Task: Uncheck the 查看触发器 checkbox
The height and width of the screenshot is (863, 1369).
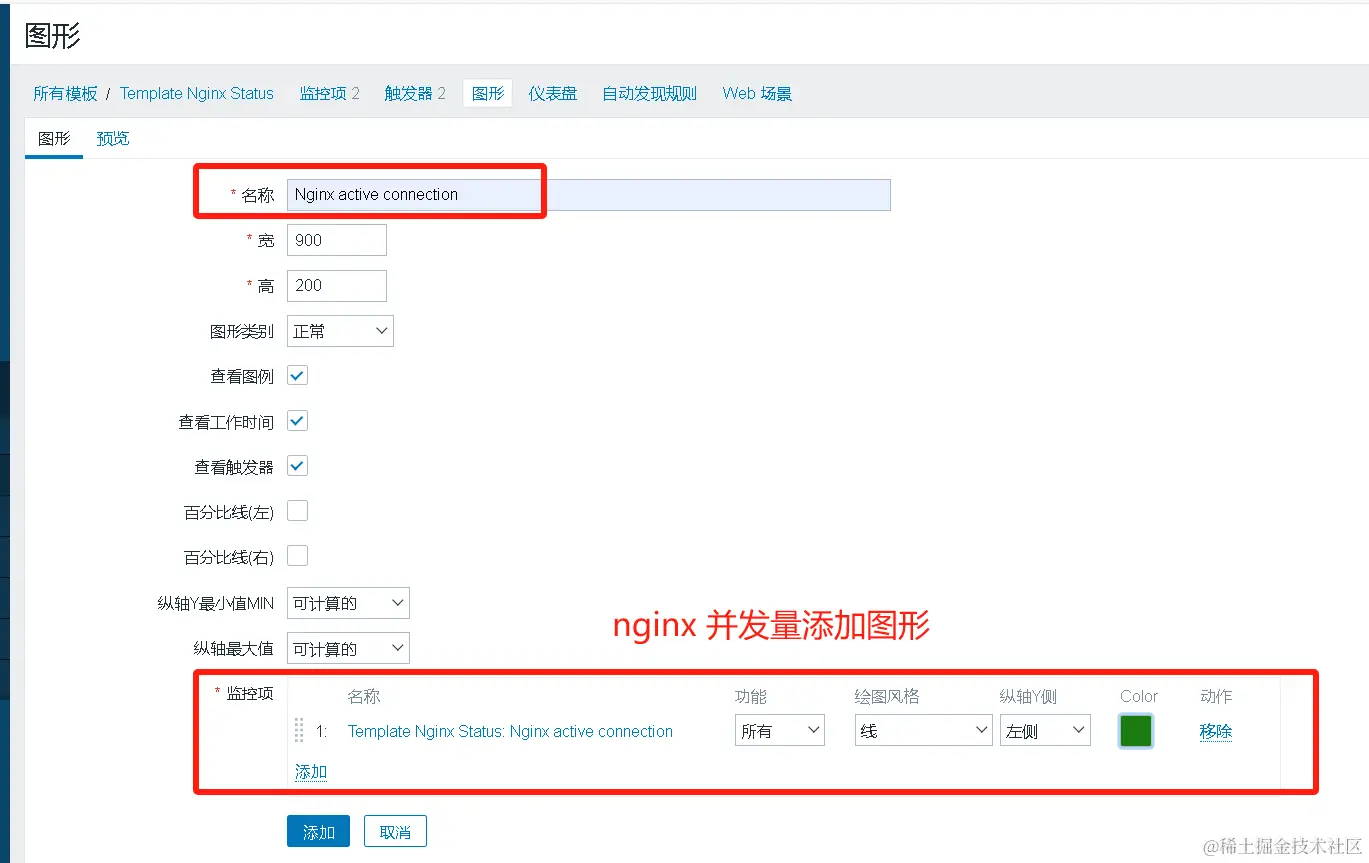Action: (x=298, y=466)
